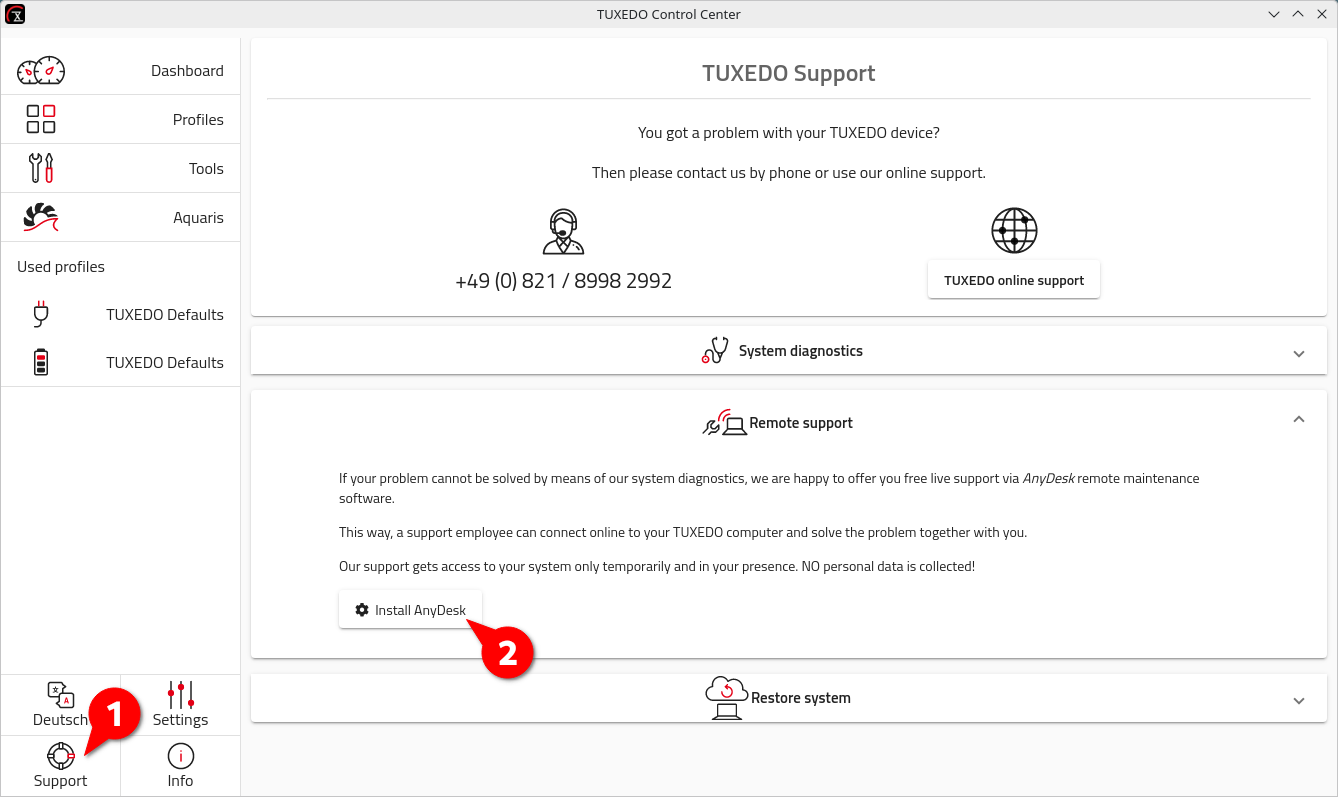Open battery TUXEDO Defaults profile
Viewport: 1338px width, 797px height.
120,362
